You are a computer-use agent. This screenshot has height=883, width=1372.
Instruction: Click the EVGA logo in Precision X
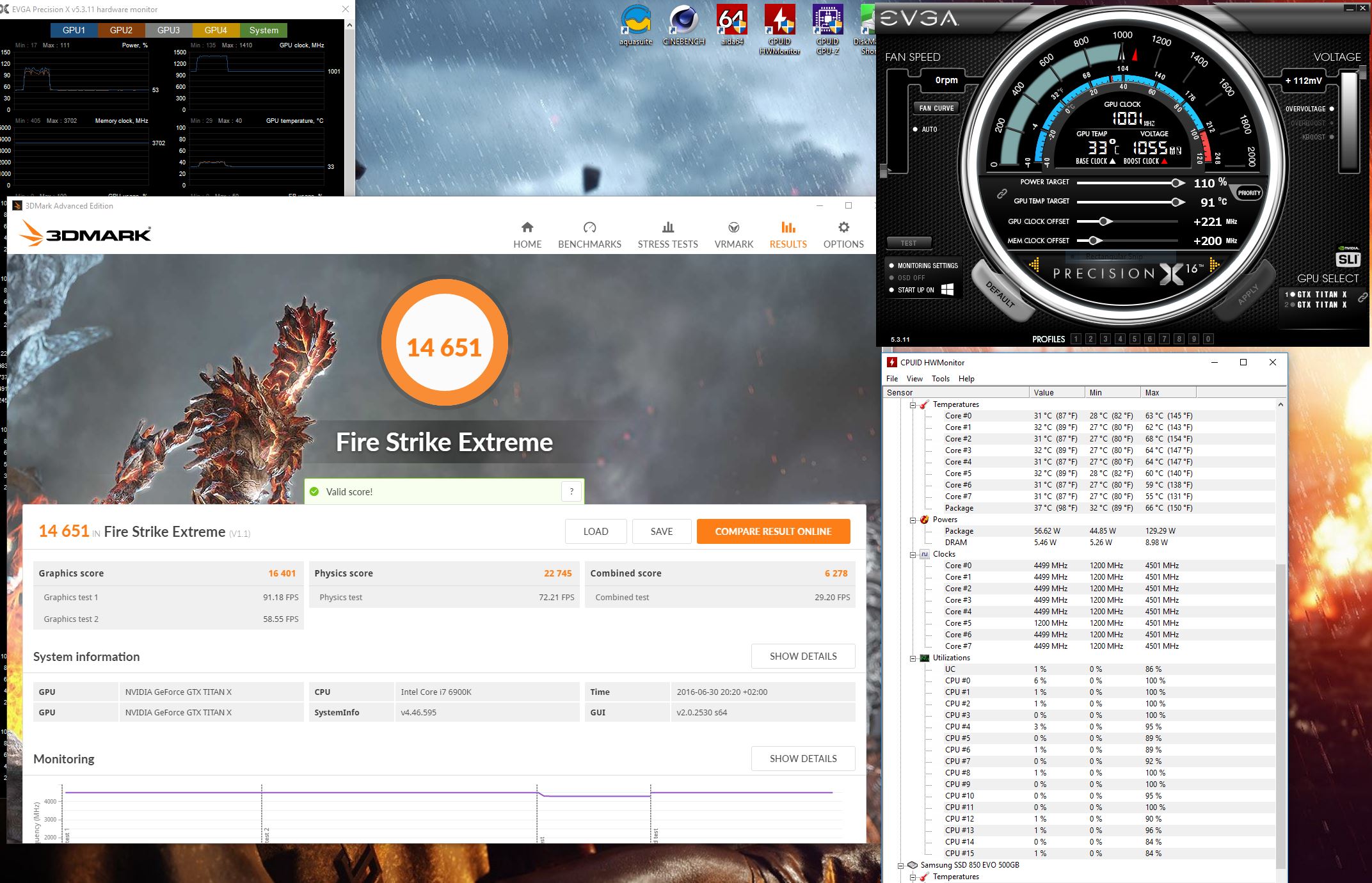tap(919, 18)
